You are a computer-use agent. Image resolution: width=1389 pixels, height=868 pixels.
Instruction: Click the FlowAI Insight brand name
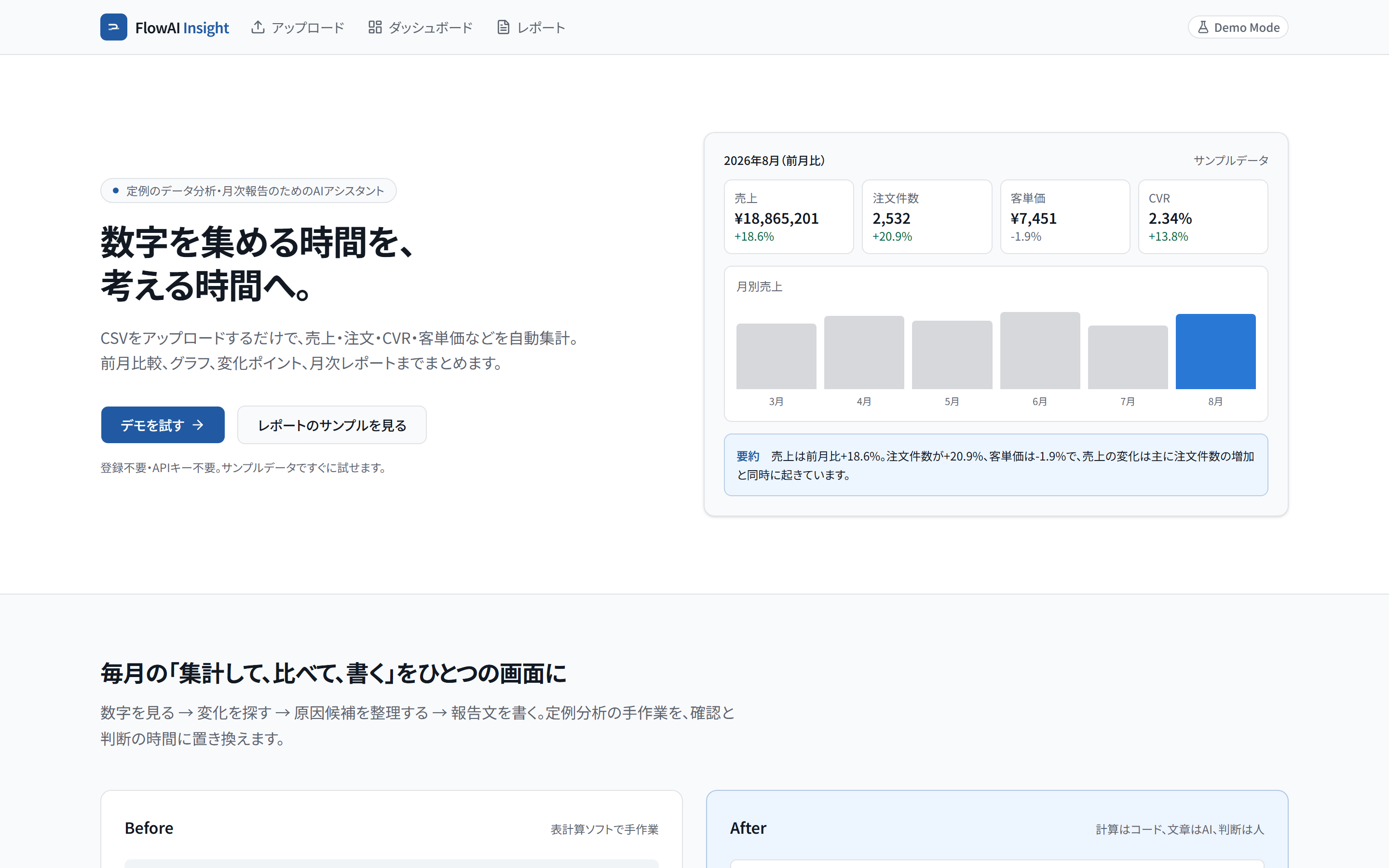point(182,27)
